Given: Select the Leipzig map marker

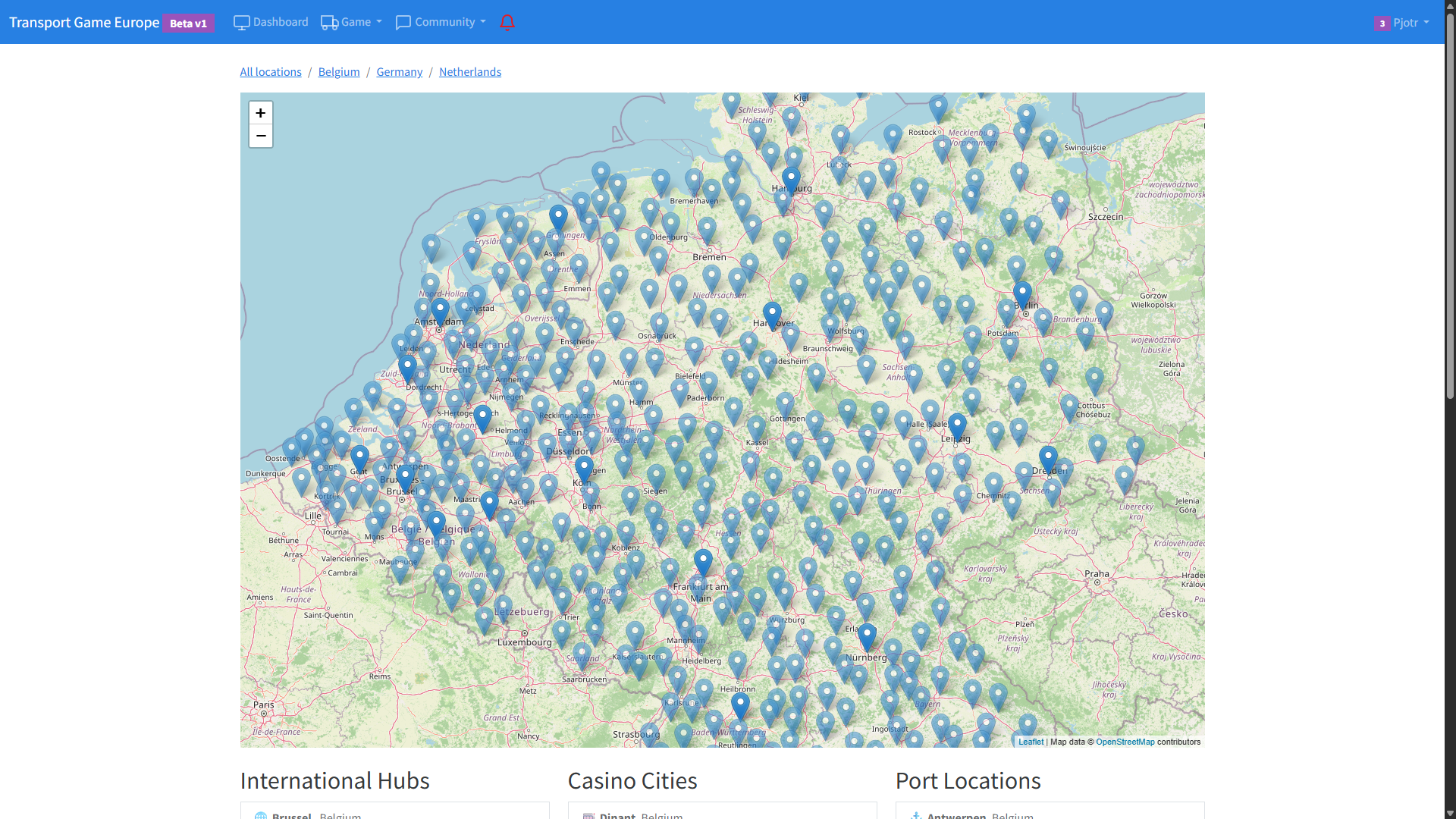Looking at the screenshot, I should (x=957, y=428).
